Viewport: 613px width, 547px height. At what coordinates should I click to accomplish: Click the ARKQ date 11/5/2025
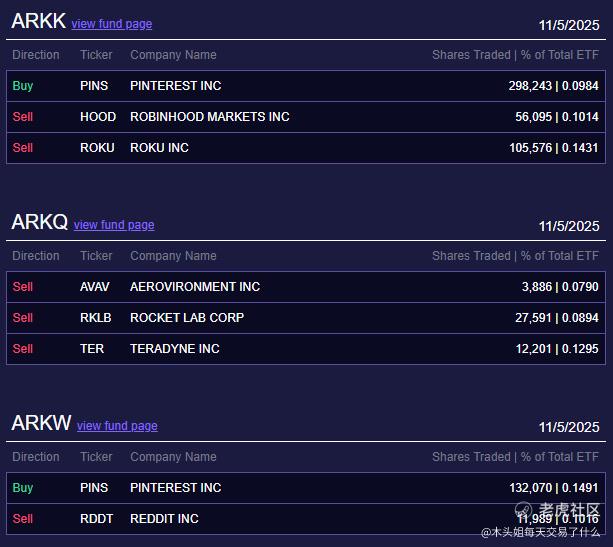tap(569, 226)
